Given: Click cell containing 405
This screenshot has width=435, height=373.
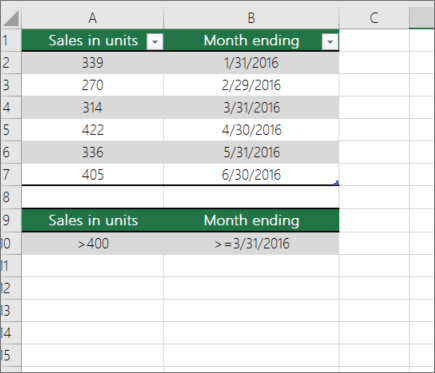Looking at the screenshot, I should pyautogui.click(x=93, y=174).
